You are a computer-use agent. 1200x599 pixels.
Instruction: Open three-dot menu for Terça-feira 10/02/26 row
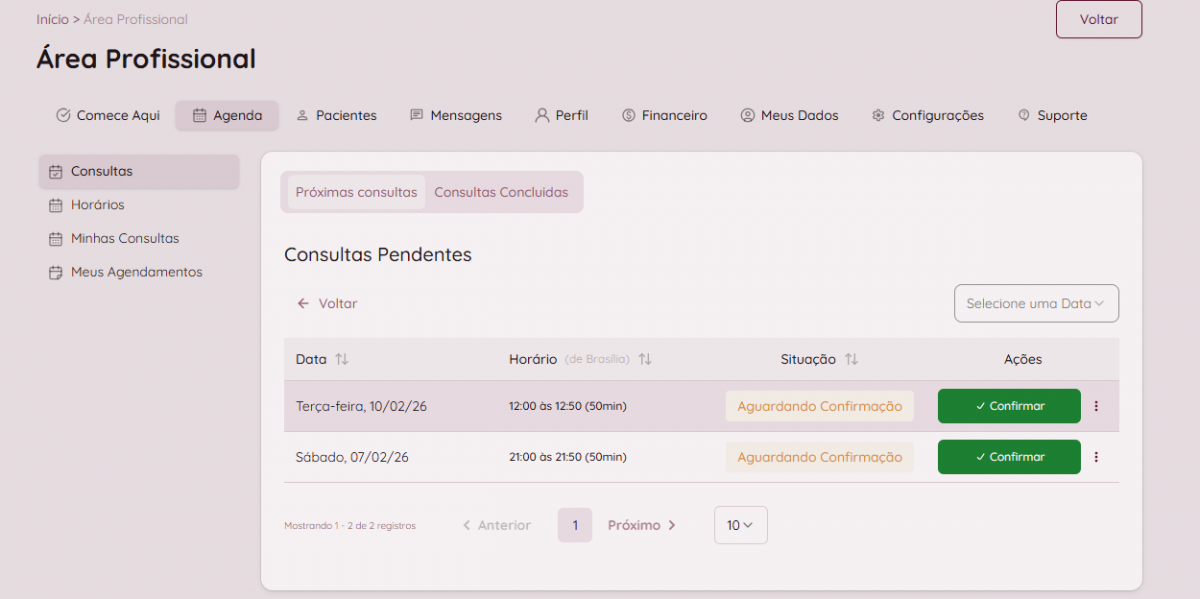coord(1096,406)
